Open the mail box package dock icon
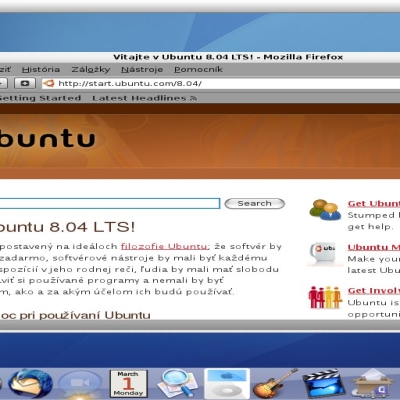 pyautogui.click(x=374, y=383)
